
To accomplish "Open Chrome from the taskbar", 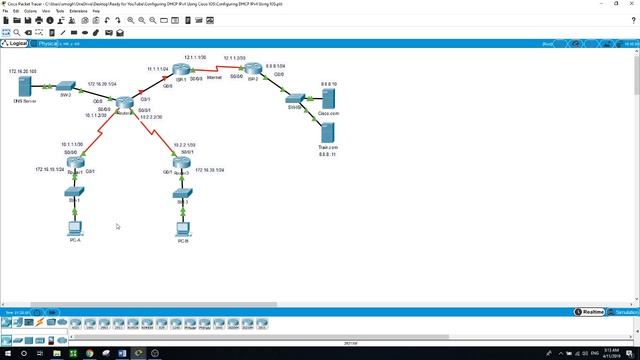I will pos(89,353).
